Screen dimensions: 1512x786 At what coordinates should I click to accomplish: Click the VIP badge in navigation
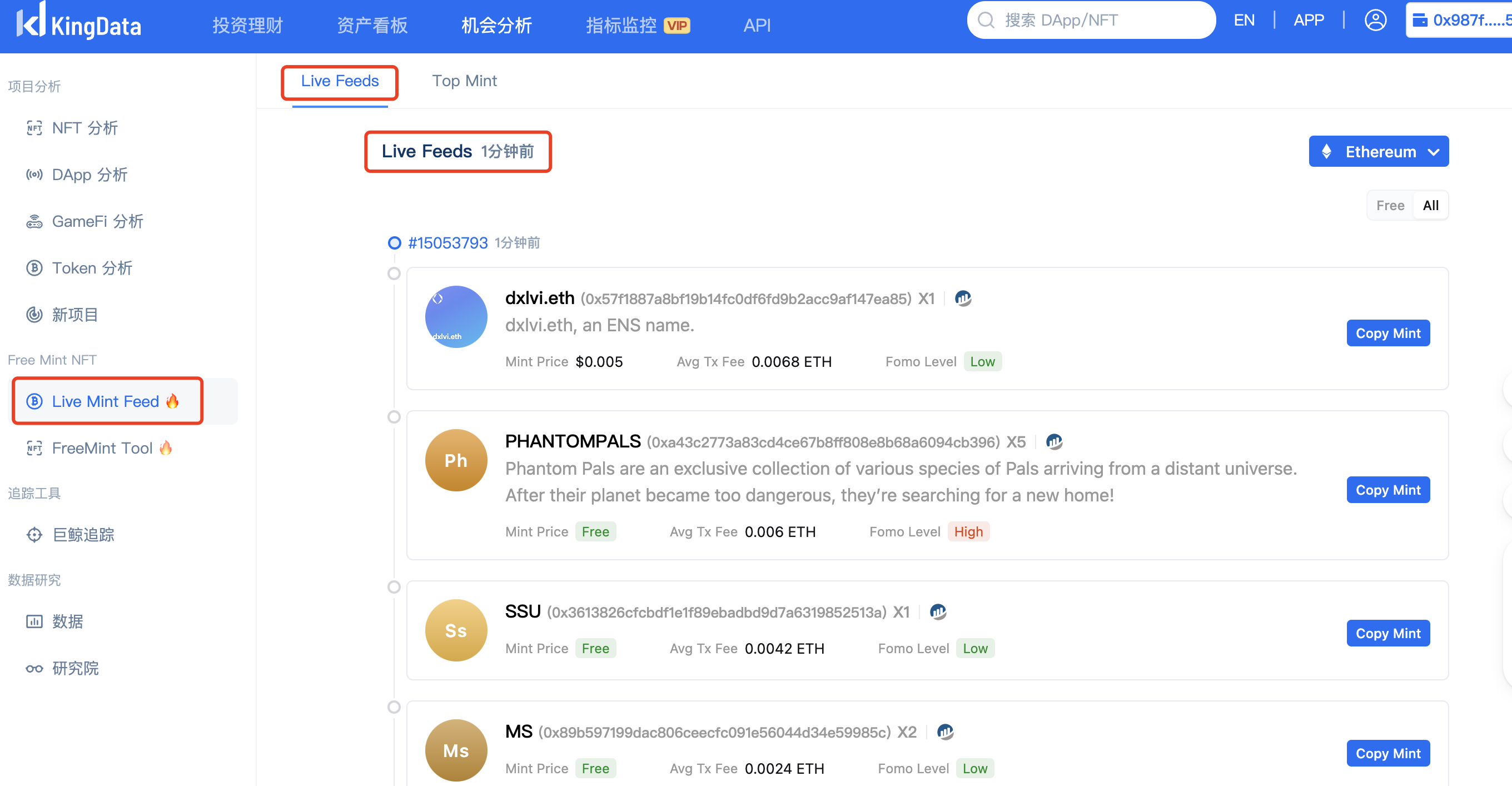[x=677, y=26]
